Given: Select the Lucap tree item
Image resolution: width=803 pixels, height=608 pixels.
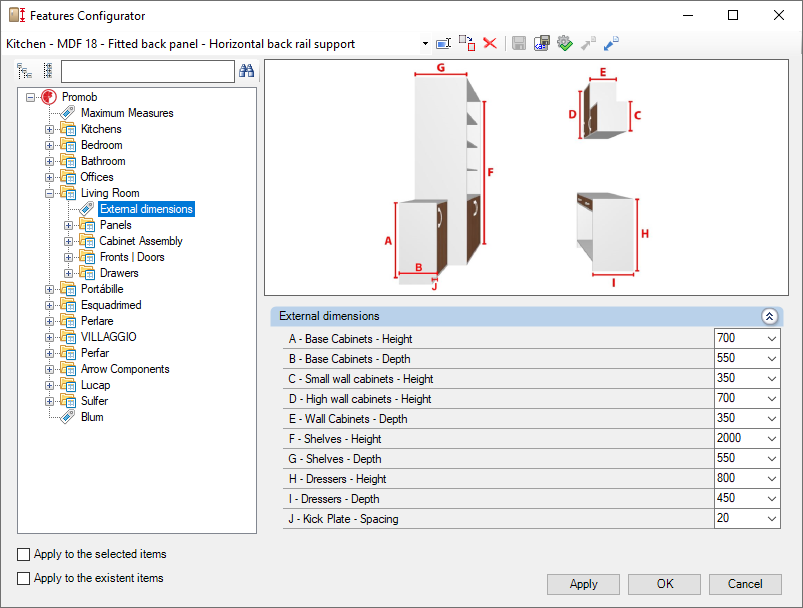Looking at the screenshot, I should [x=95, y=385].
